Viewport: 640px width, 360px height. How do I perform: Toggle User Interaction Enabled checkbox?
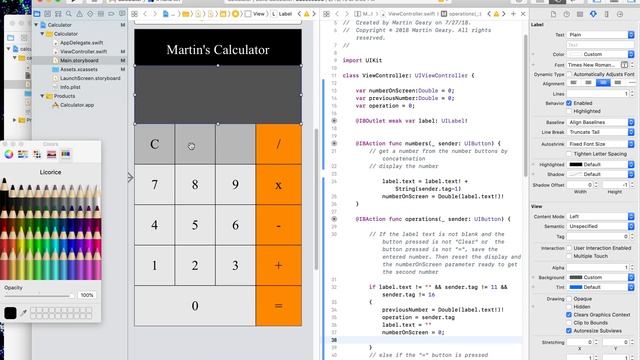[569, 248]
